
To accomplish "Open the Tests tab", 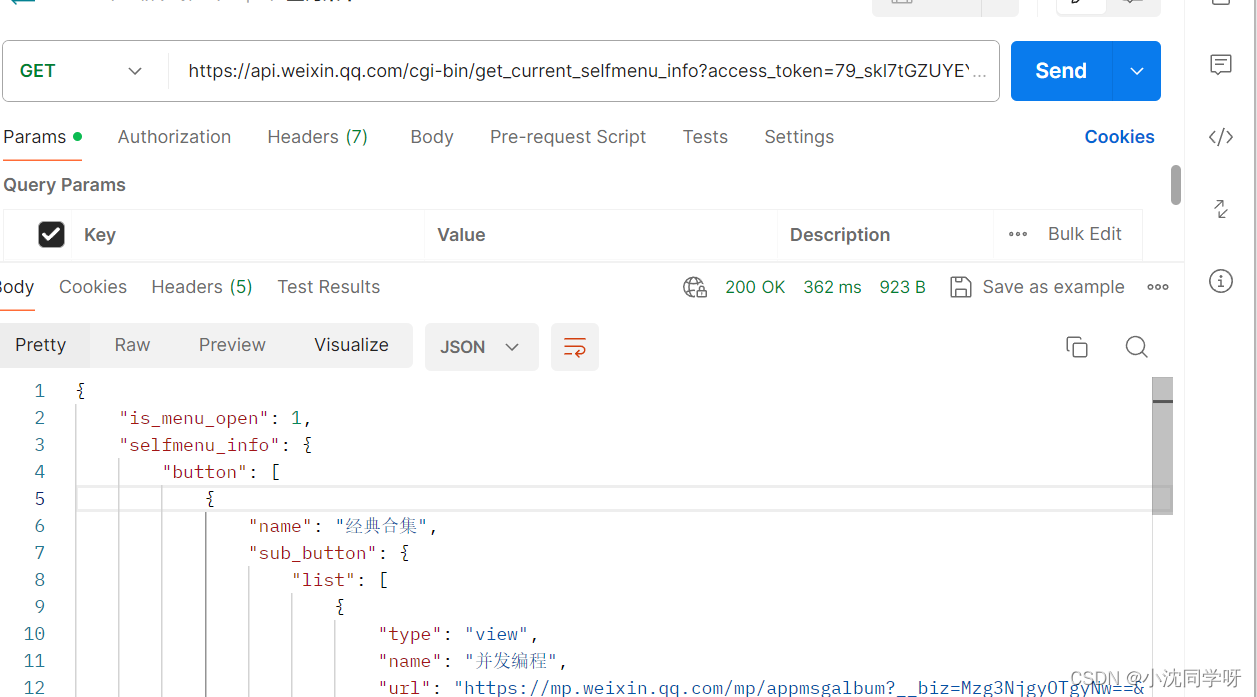I will (705, 137).
